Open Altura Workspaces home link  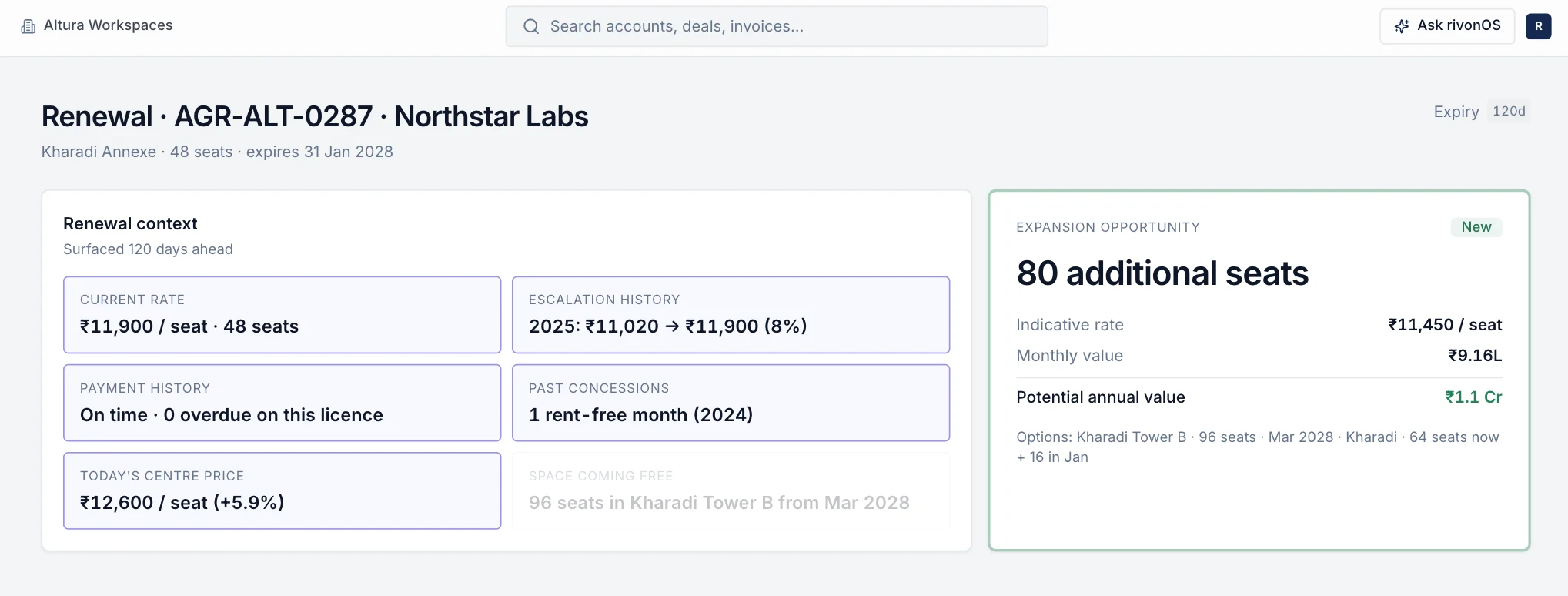point(97,25)
